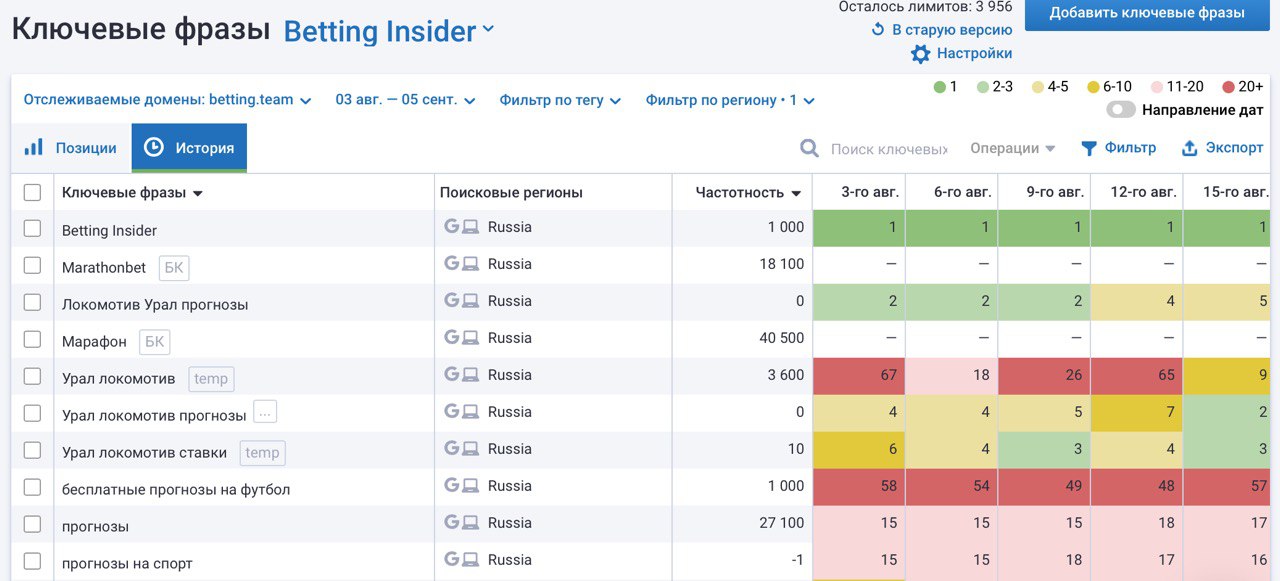Check the select-all header checkbox
The image size is (1280, 581).
coord(32,192)
